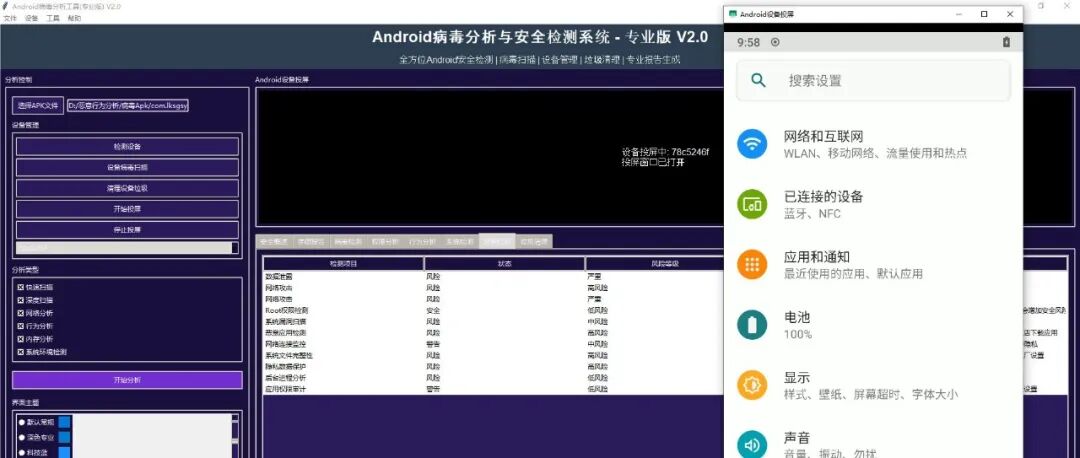Viewport: 1080px width, 458px height.
Task: Tap the orange apps and notifications icon
Action: click(x=752, y=264)
